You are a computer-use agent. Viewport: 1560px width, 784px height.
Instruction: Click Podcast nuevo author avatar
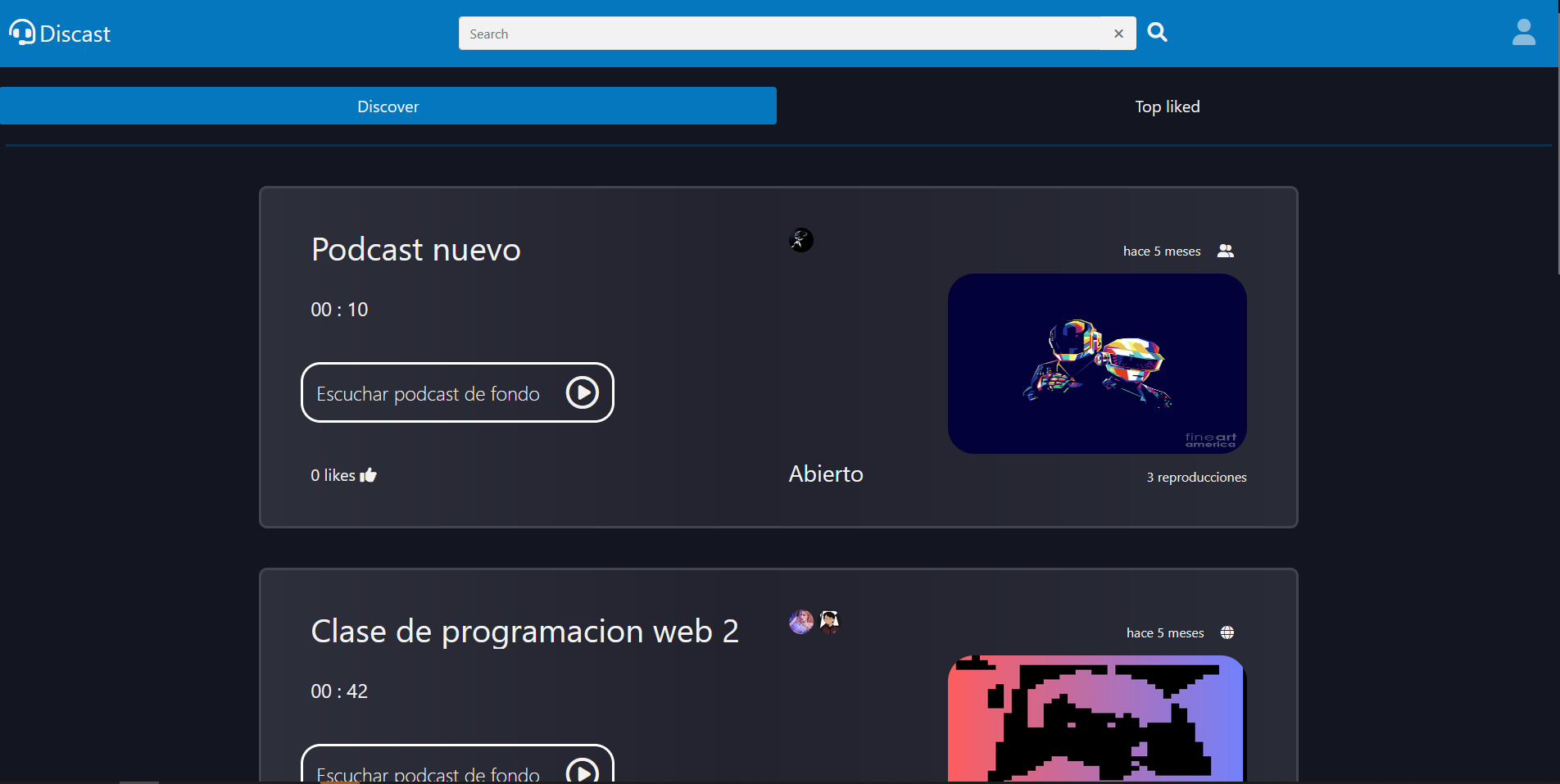coord(801,240)
